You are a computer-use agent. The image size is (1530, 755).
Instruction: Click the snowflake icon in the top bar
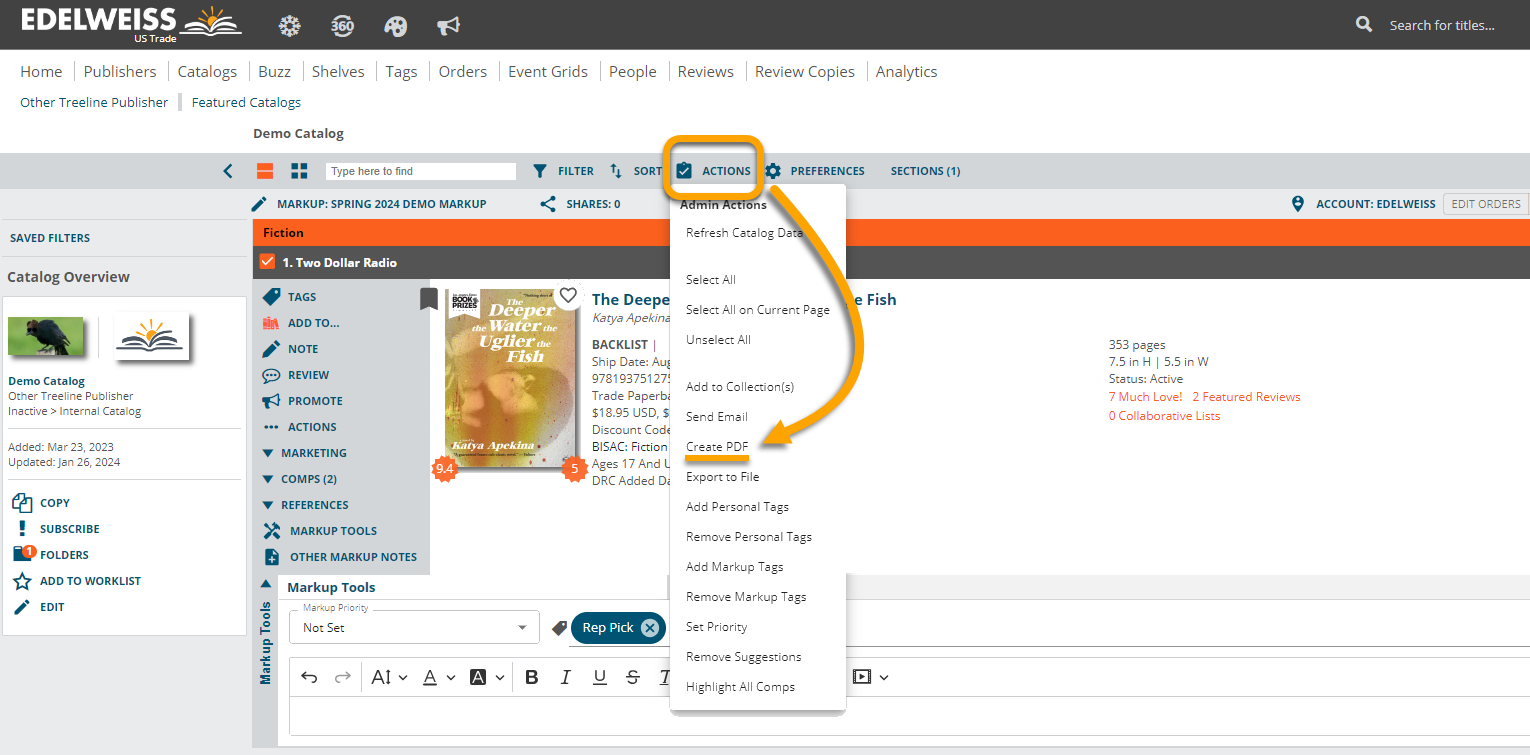(290, 25)
